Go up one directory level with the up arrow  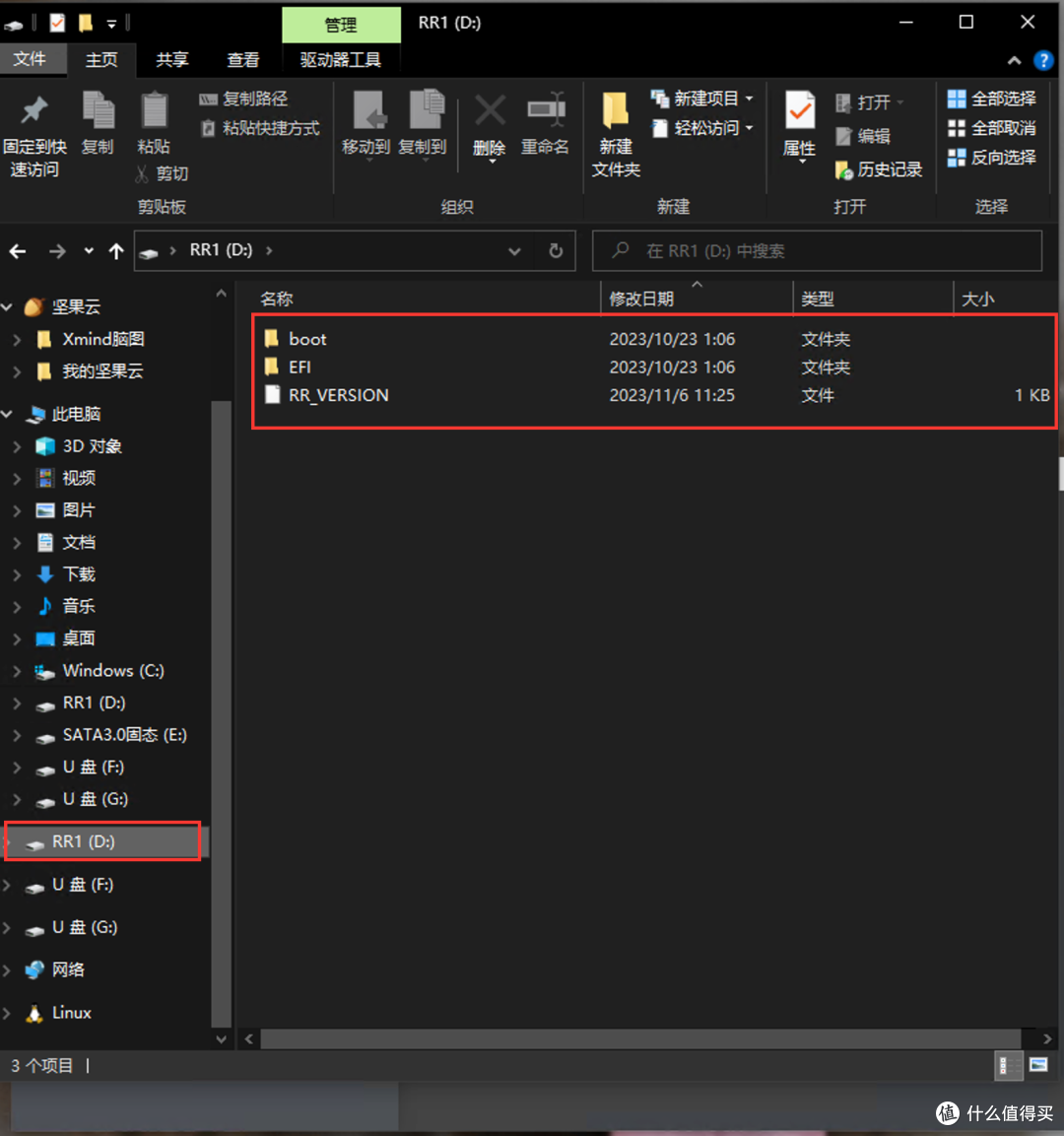(116, 251)
